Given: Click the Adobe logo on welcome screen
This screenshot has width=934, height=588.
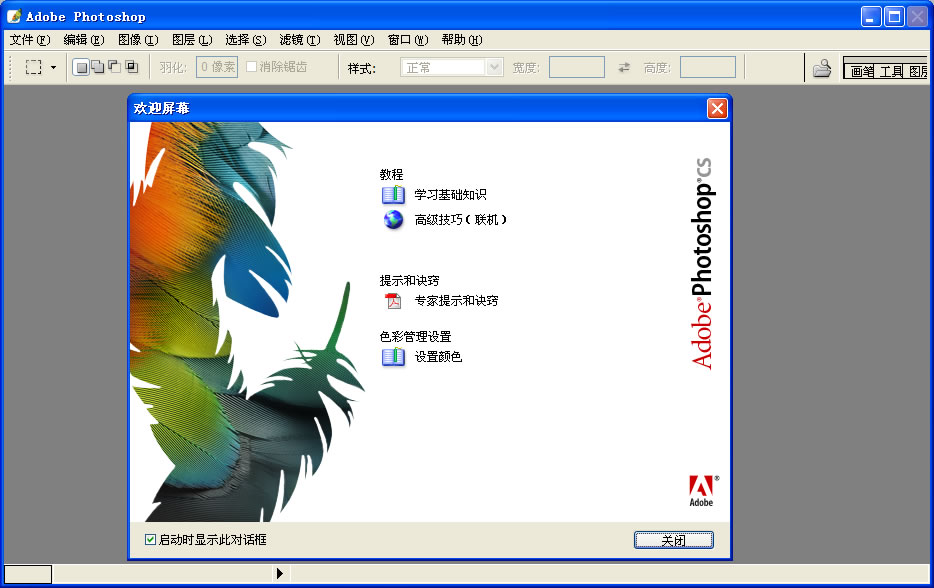Looking at the screenshot, I should coord(700,487).
